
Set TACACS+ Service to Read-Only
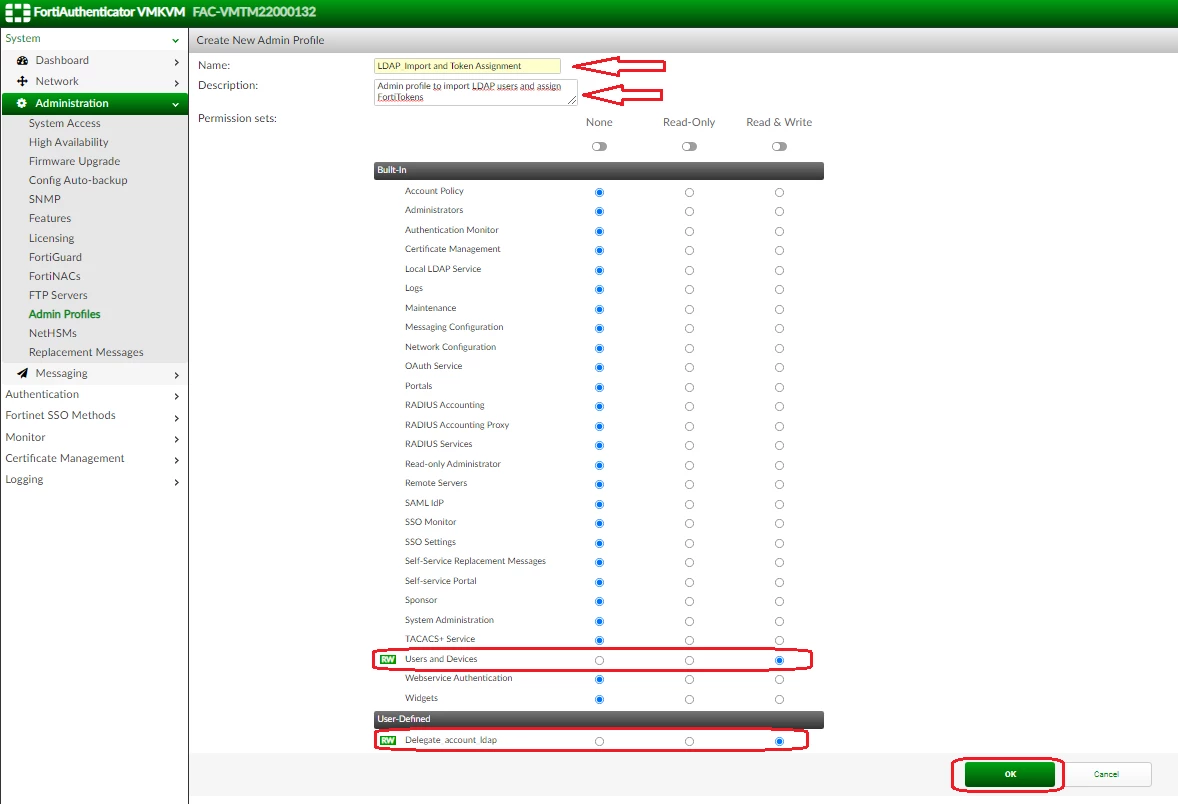click(x=689, y=640)
